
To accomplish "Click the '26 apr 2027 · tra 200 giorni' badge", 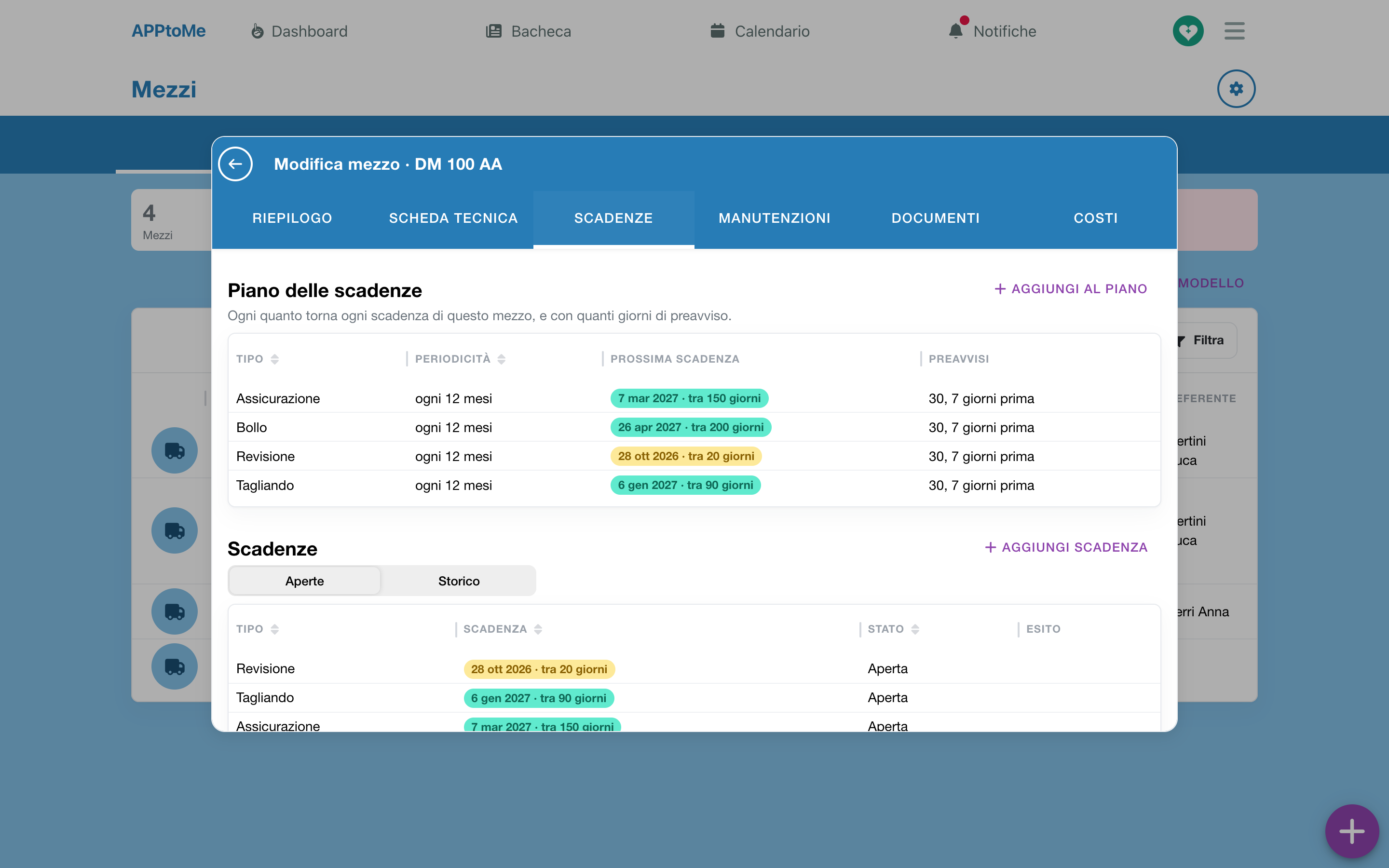I will point(691,427).
